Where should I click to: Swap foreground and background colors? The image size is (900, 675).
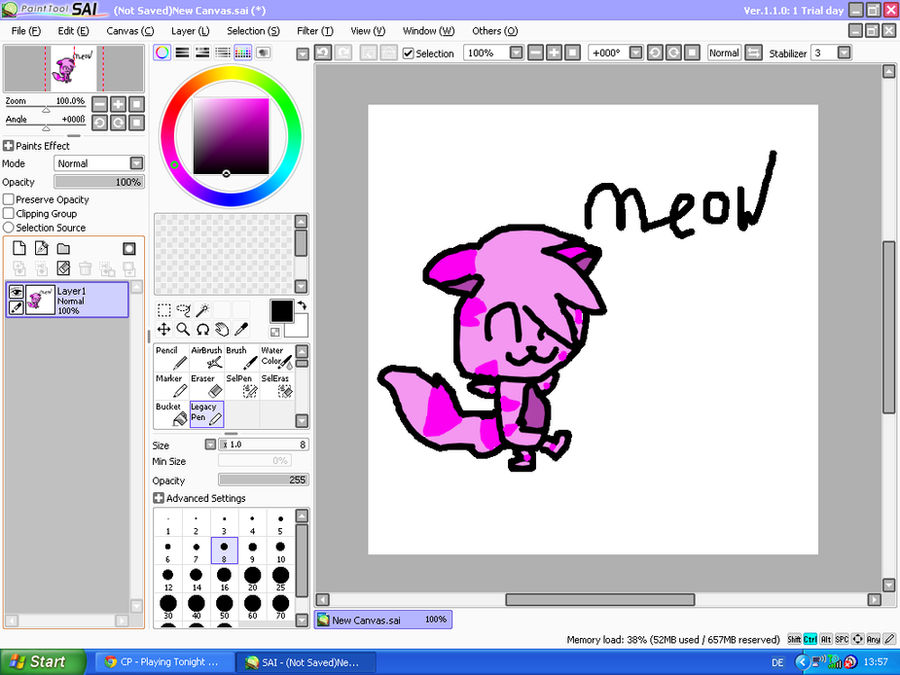tap(302, 305)
